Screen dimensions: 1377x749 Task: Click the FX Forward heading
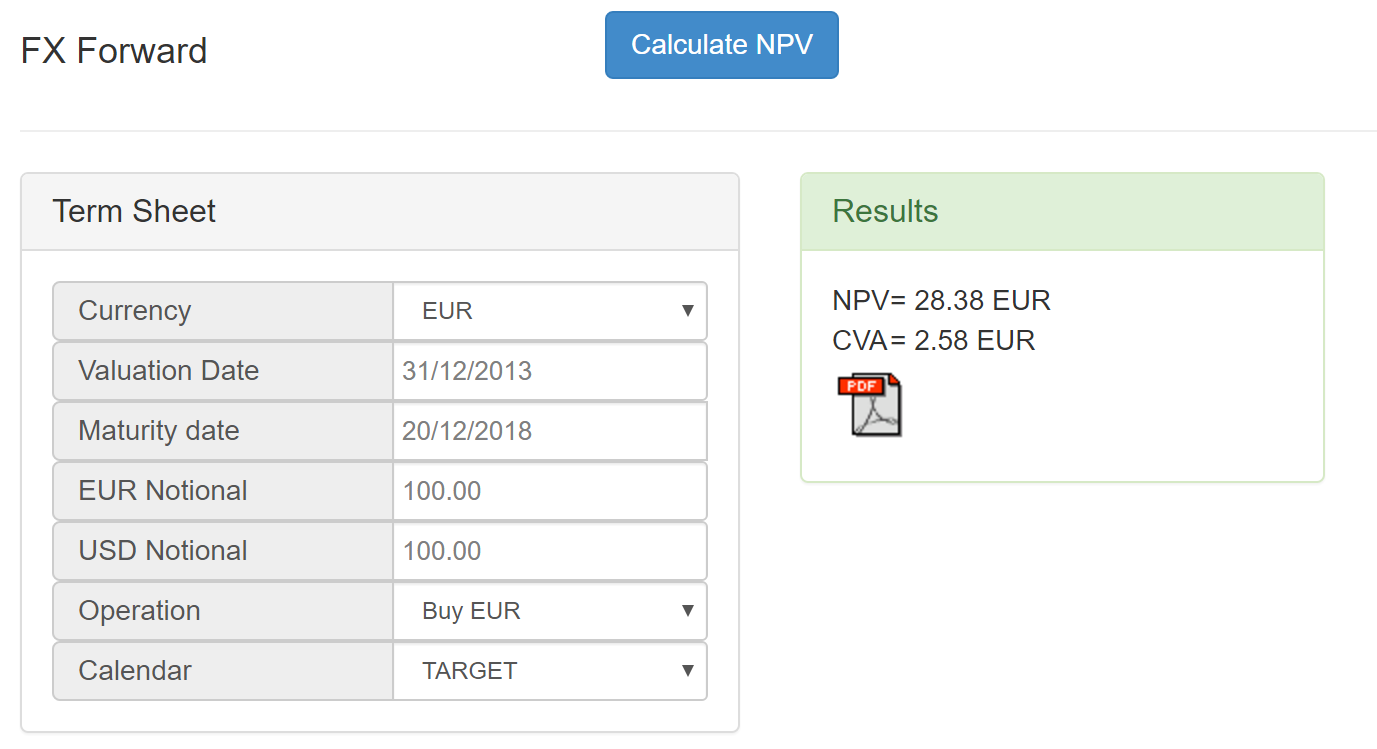[x=113, y=50]
